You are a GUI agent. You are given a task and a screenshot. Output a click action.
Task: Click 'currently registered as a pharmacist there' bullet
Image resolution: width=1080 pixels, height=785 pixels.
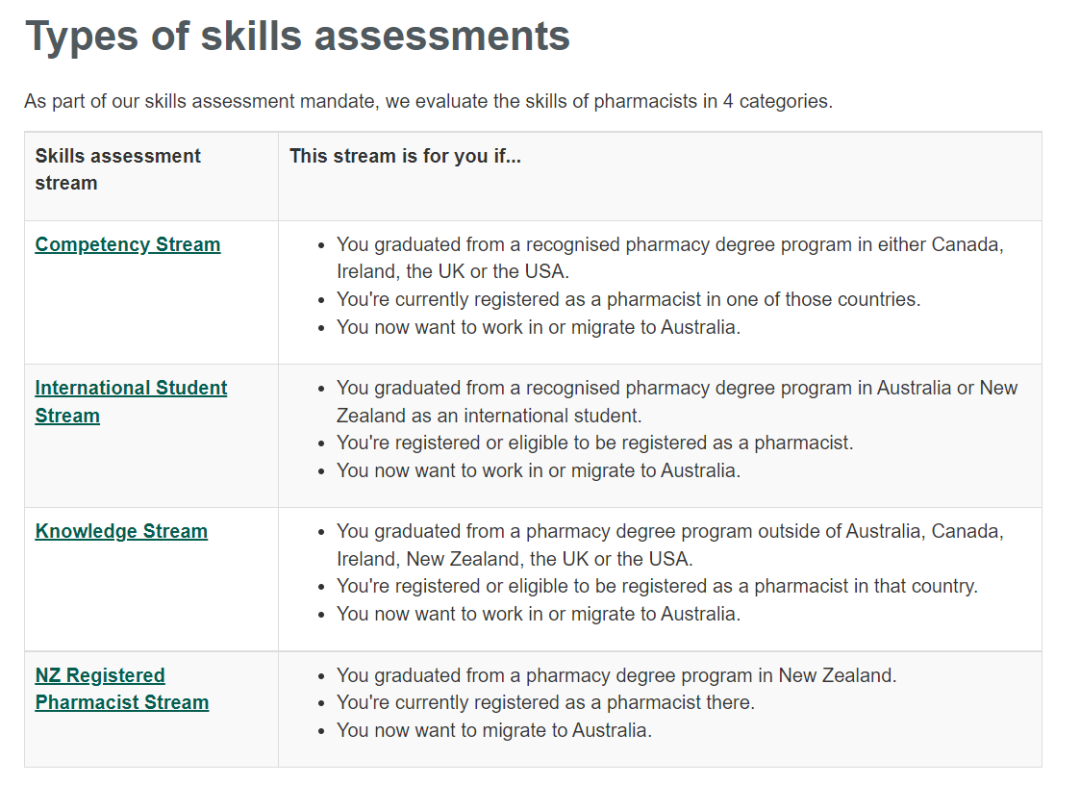[x=545, y=702]
